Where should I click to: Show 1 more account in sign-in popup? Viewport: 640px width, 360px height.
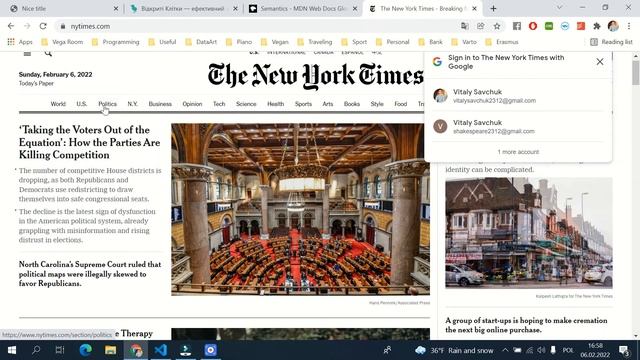(x=518, y=152)
